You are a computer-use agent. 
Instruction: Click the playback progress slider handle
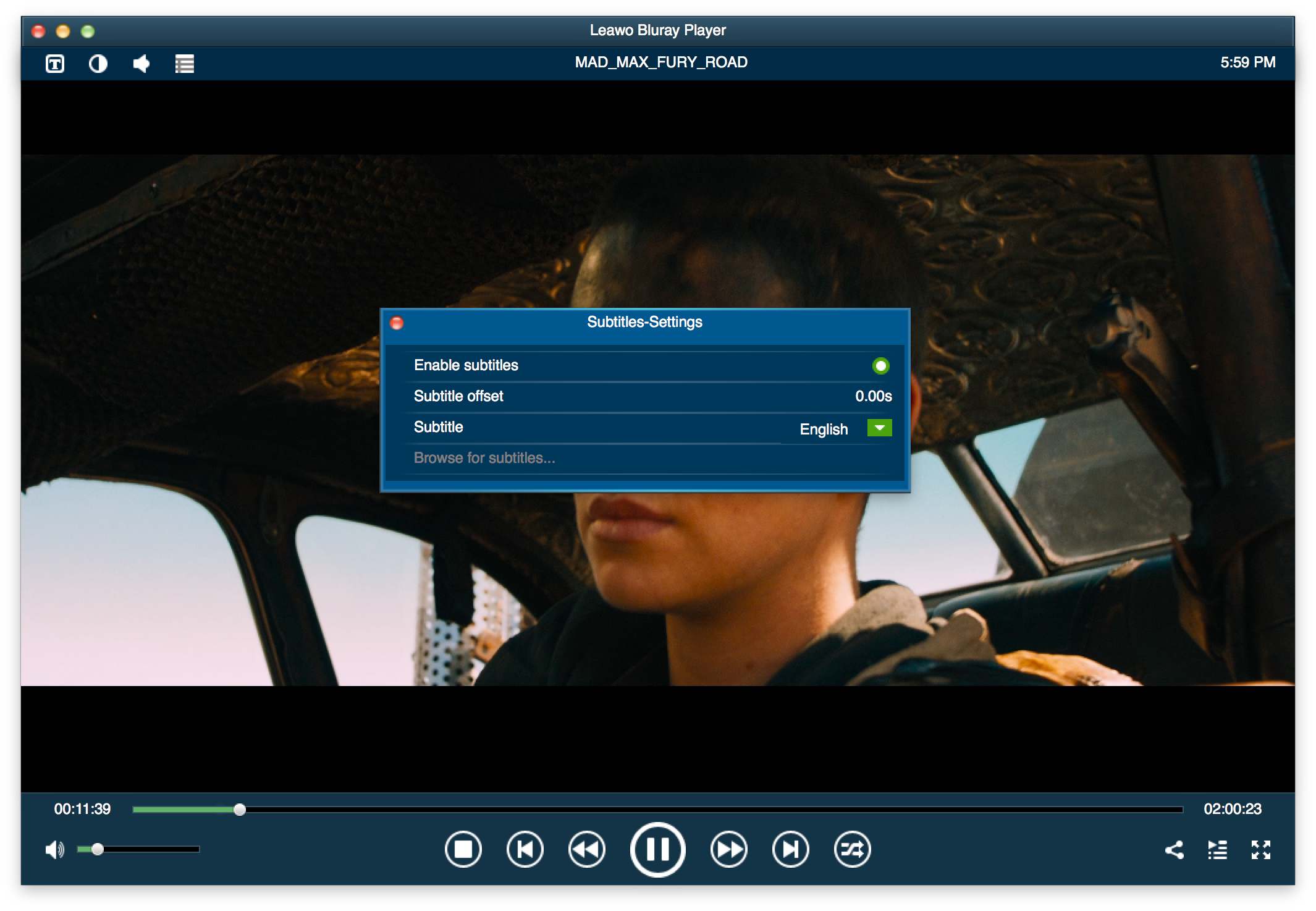point(240,810)
